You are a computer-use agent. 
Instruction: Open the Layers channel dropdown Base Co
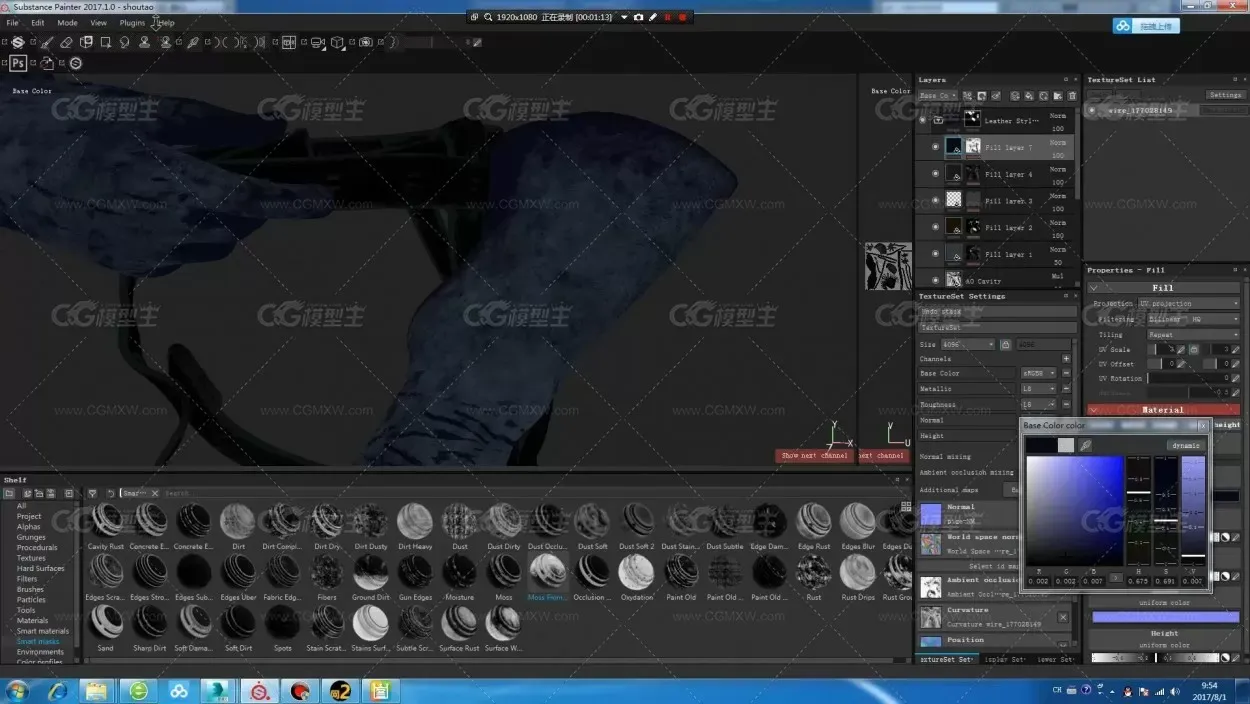938,96
